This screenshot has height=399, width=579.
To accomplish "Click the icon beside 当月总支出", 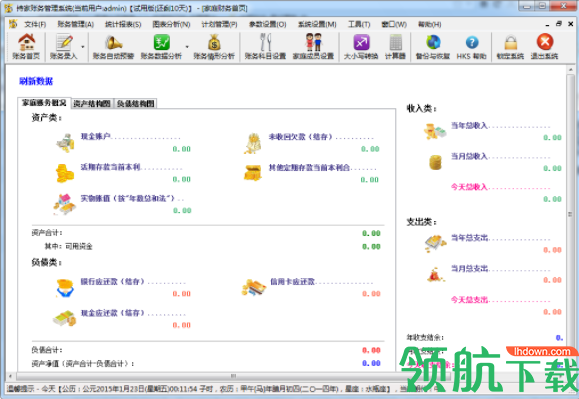I will (x=436, y=274).
